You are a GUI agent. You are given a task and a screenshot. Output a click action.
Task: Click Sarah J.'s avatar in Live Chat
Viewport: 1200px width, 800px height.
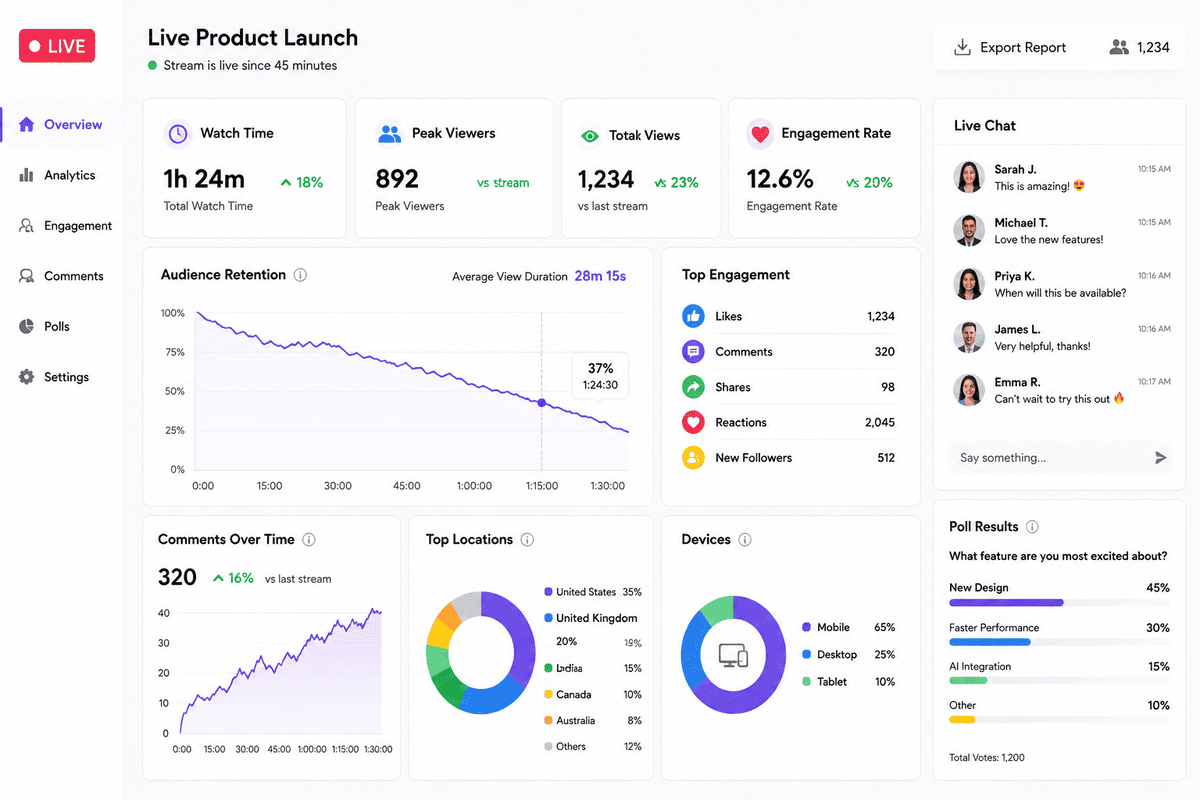click(x=968, y=177)
